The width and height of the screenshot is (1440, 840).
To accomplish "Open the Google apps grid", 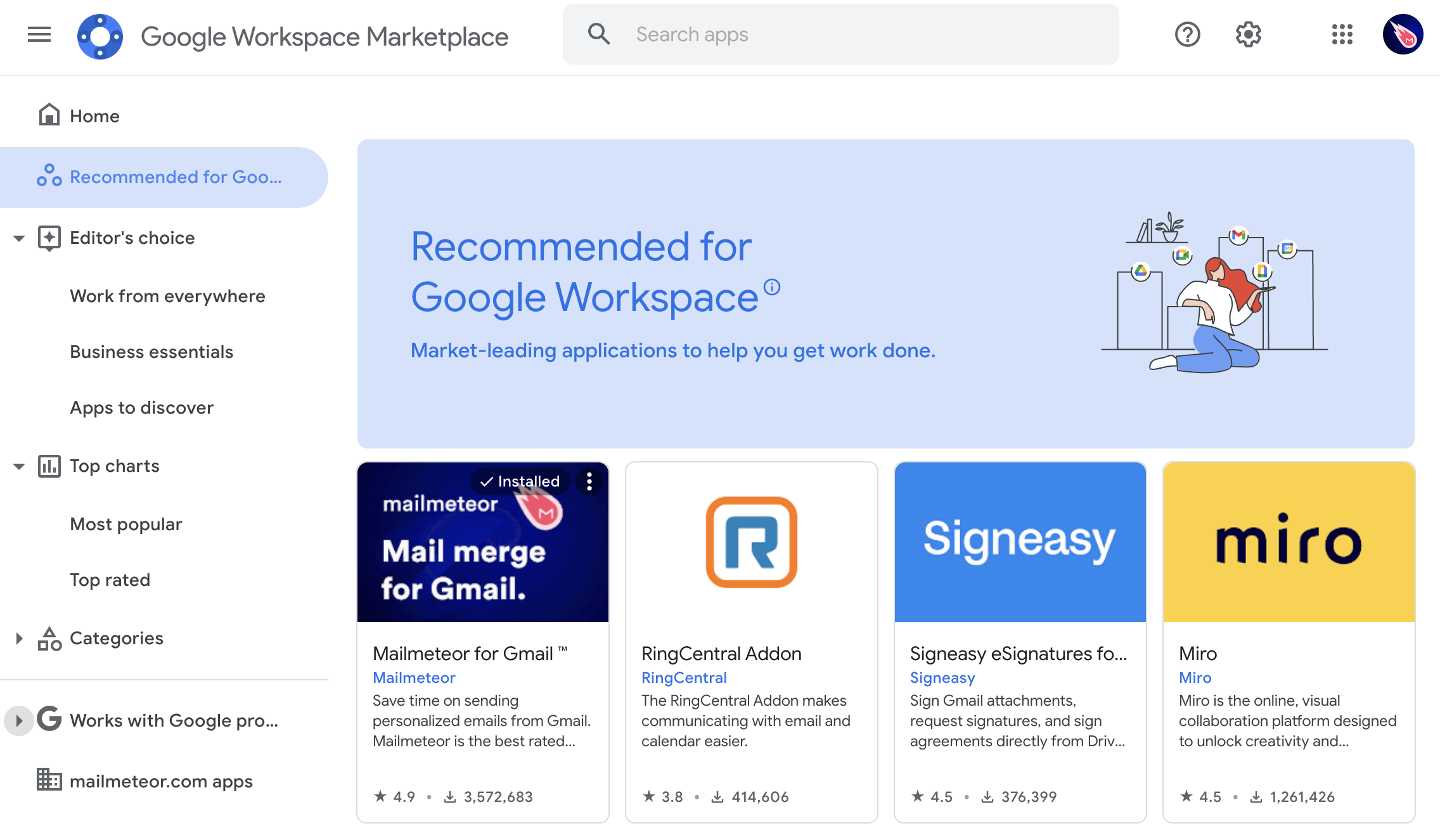I will (x=1342, y=34).
